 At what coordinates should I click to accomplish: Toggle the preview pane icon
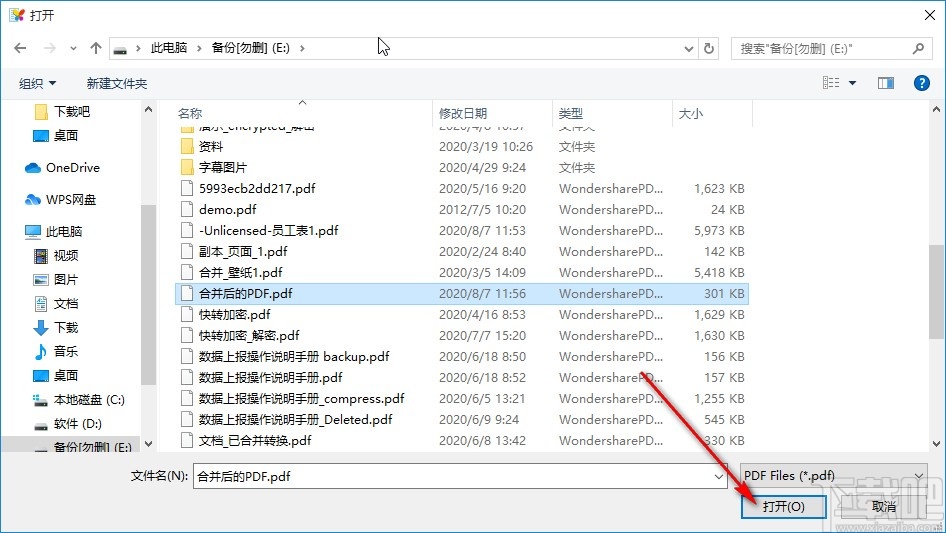(x=886, y=83)
